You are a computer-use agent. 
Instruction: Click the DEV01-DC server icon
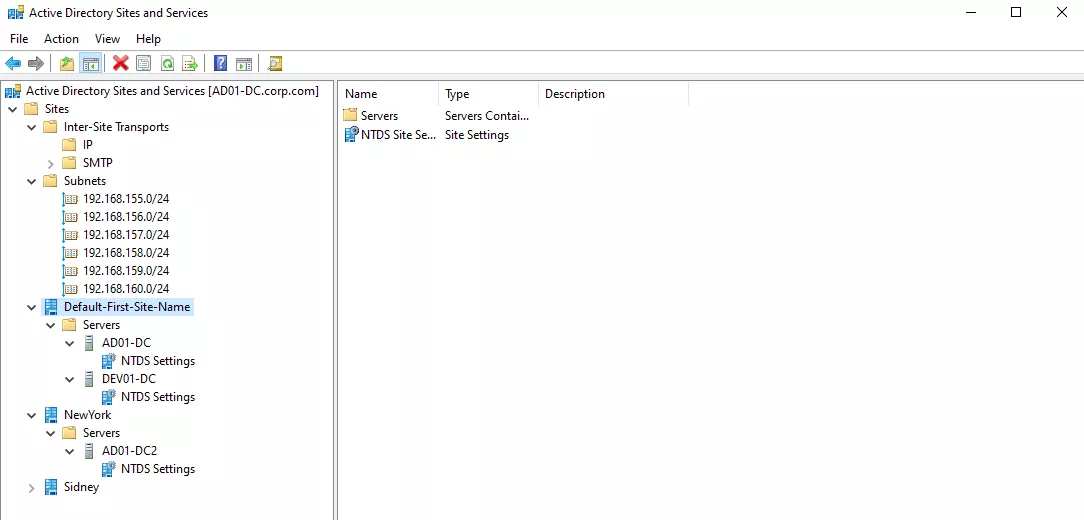(88, 379)
